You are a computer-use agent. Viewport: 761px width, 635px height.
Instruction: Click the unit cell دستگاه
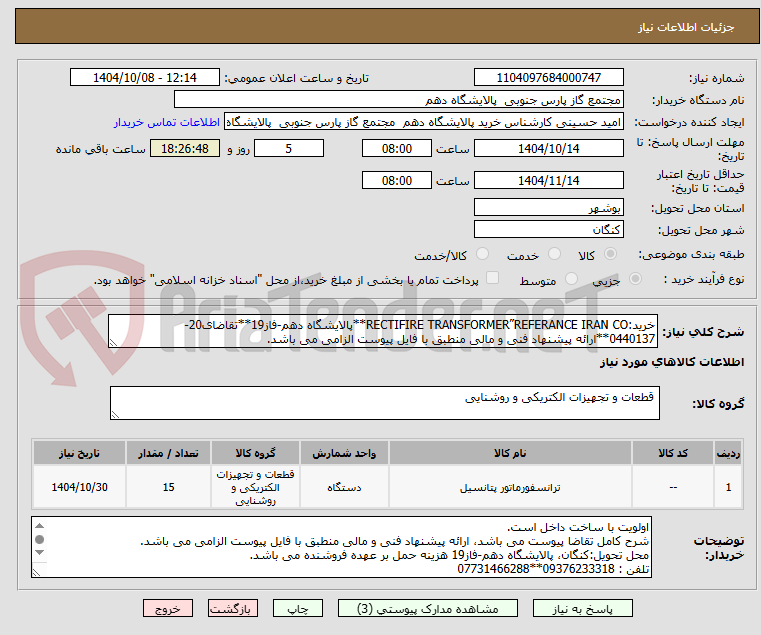(x=344, y=487)
